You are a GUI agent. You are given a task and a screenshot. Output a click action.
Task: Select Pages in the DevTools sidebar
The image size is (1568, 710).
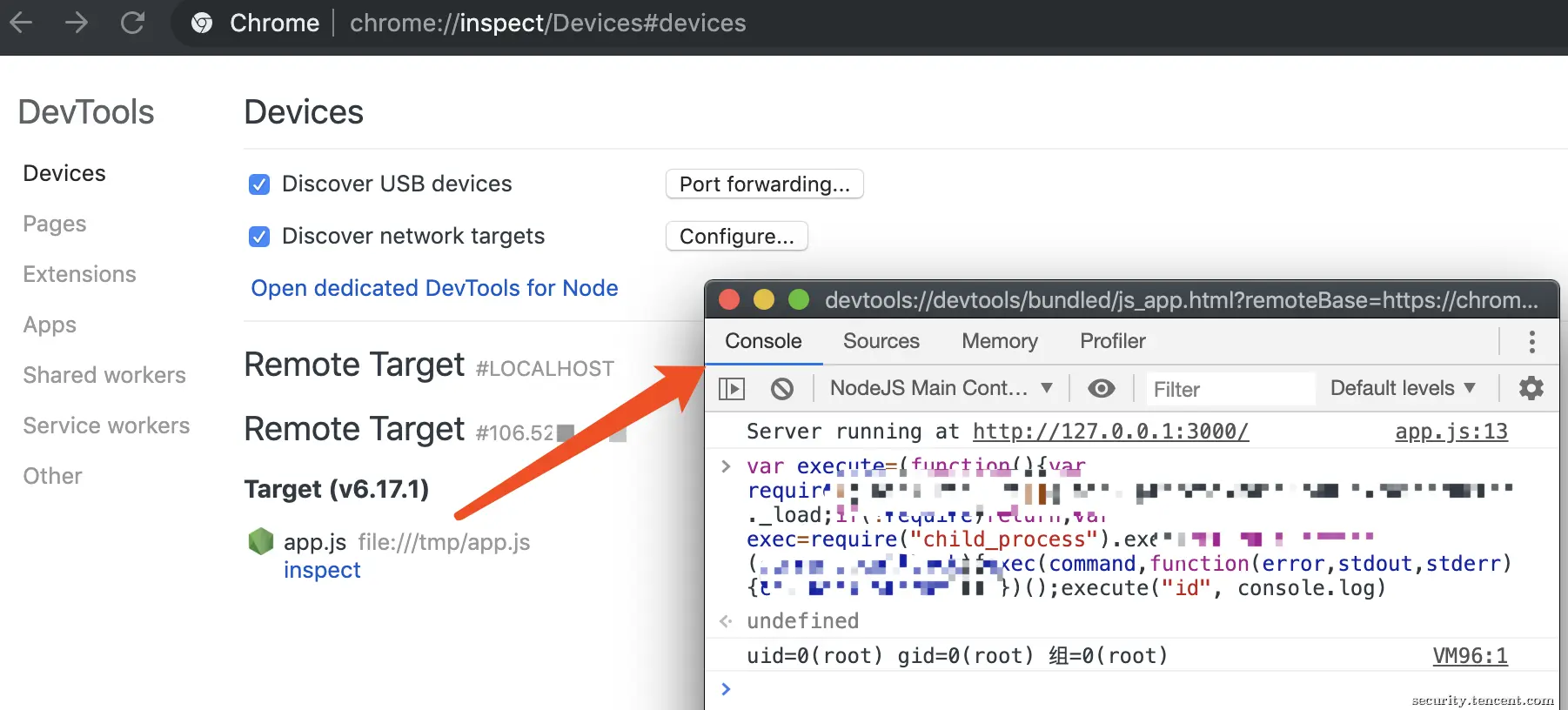point(55,224)
